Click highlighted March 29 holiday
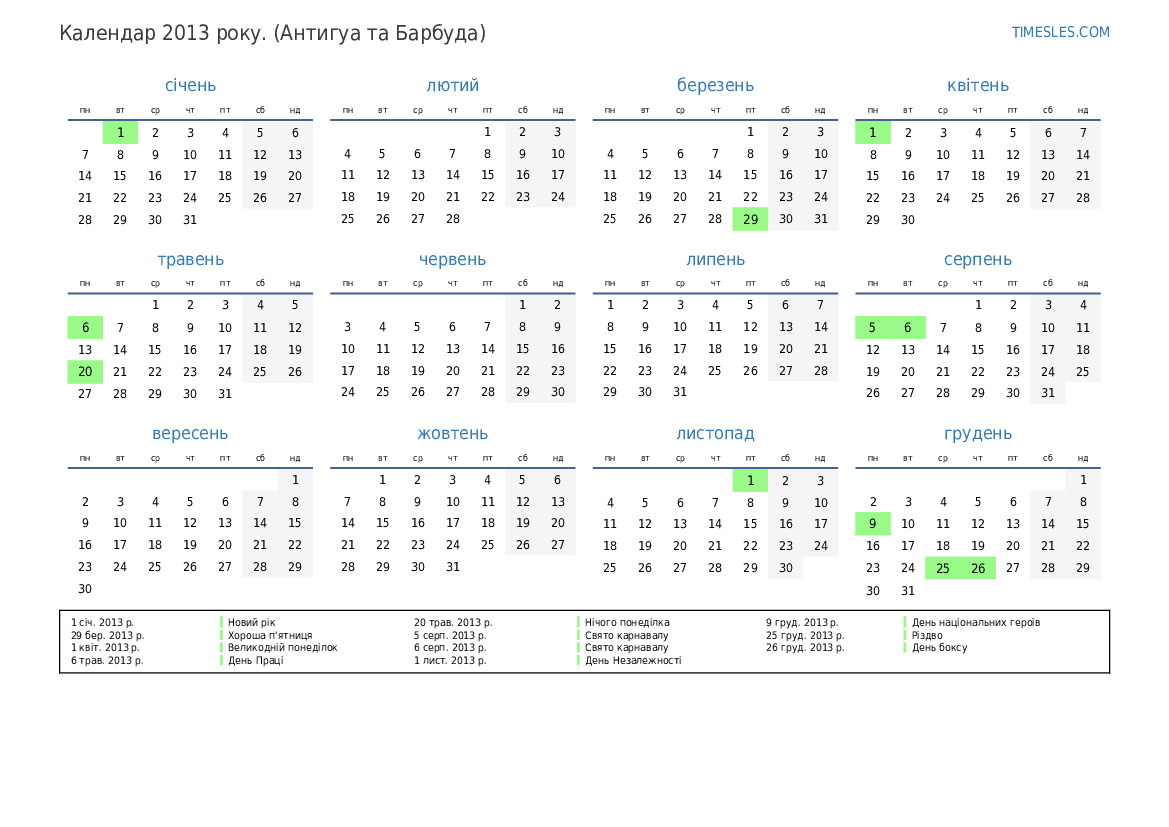The height and width of the screenshot is (827, 1169). [x=750, y=219]
